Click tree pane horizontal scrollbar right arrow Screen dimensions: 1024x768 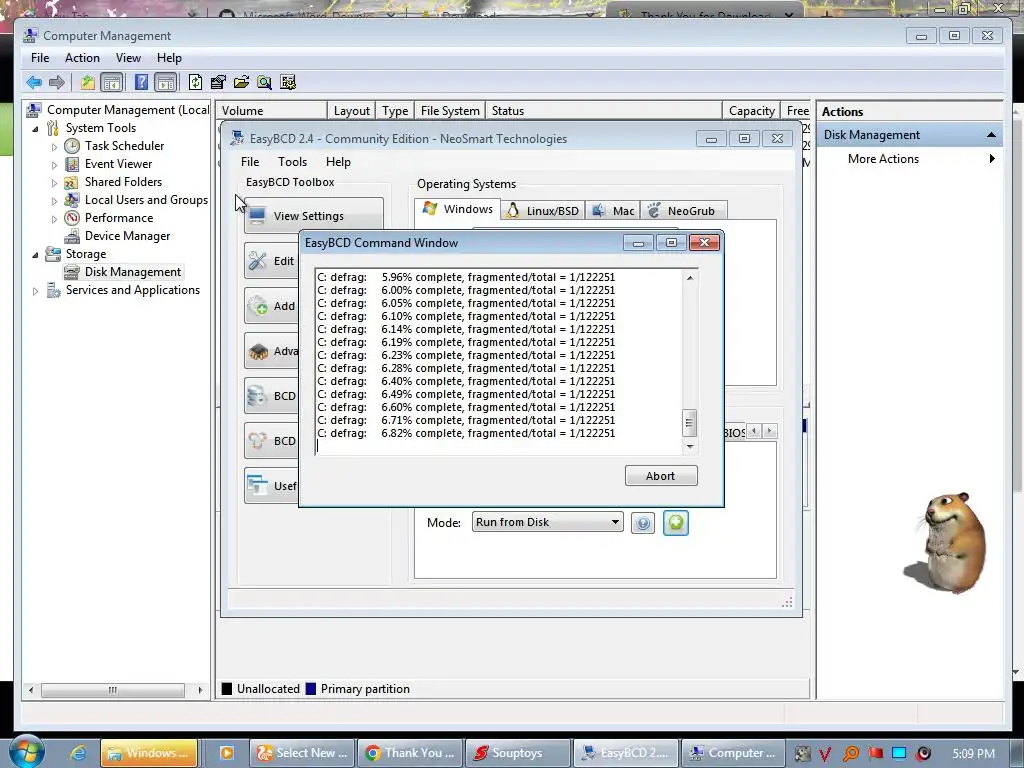coord(200,690)
